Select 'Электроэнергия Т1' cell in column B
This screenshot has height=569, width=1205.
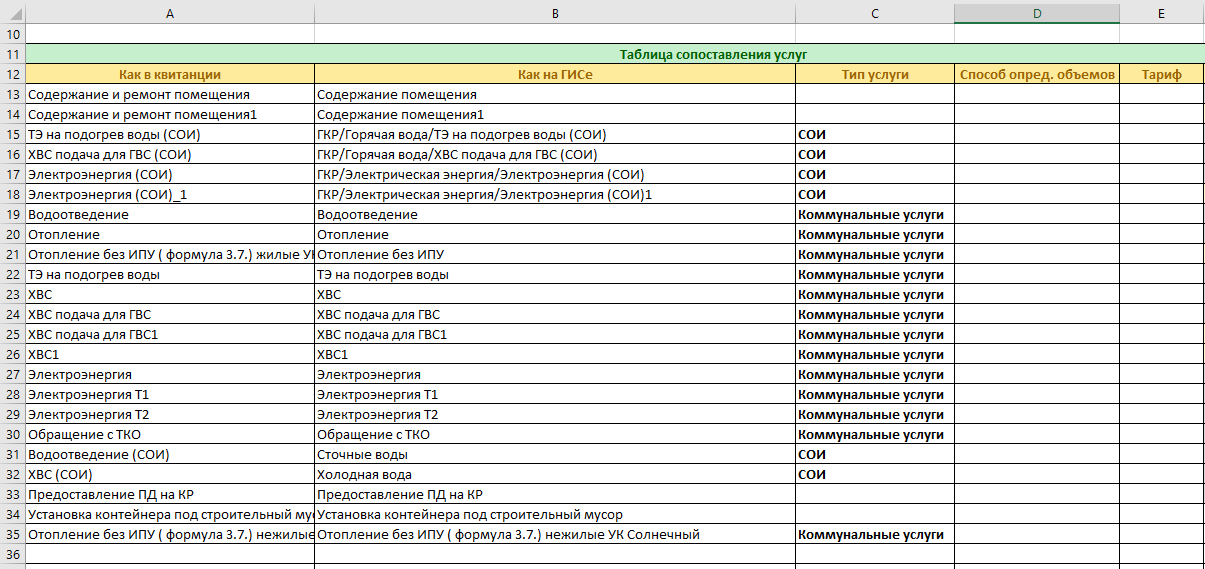555,394
